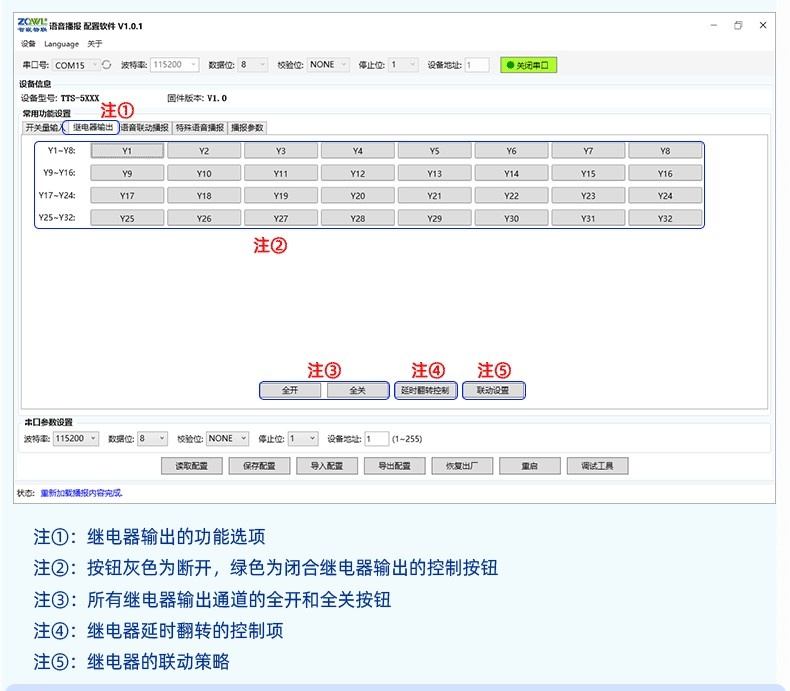Image resolution: width=790 pixels, height=691 pixels.
Task: Open the 调试工具 debug tool
Action: pos(598,466)
